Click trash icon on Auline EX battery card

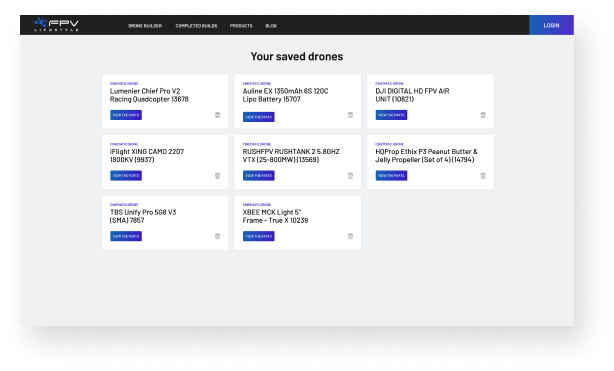(350, 115)
